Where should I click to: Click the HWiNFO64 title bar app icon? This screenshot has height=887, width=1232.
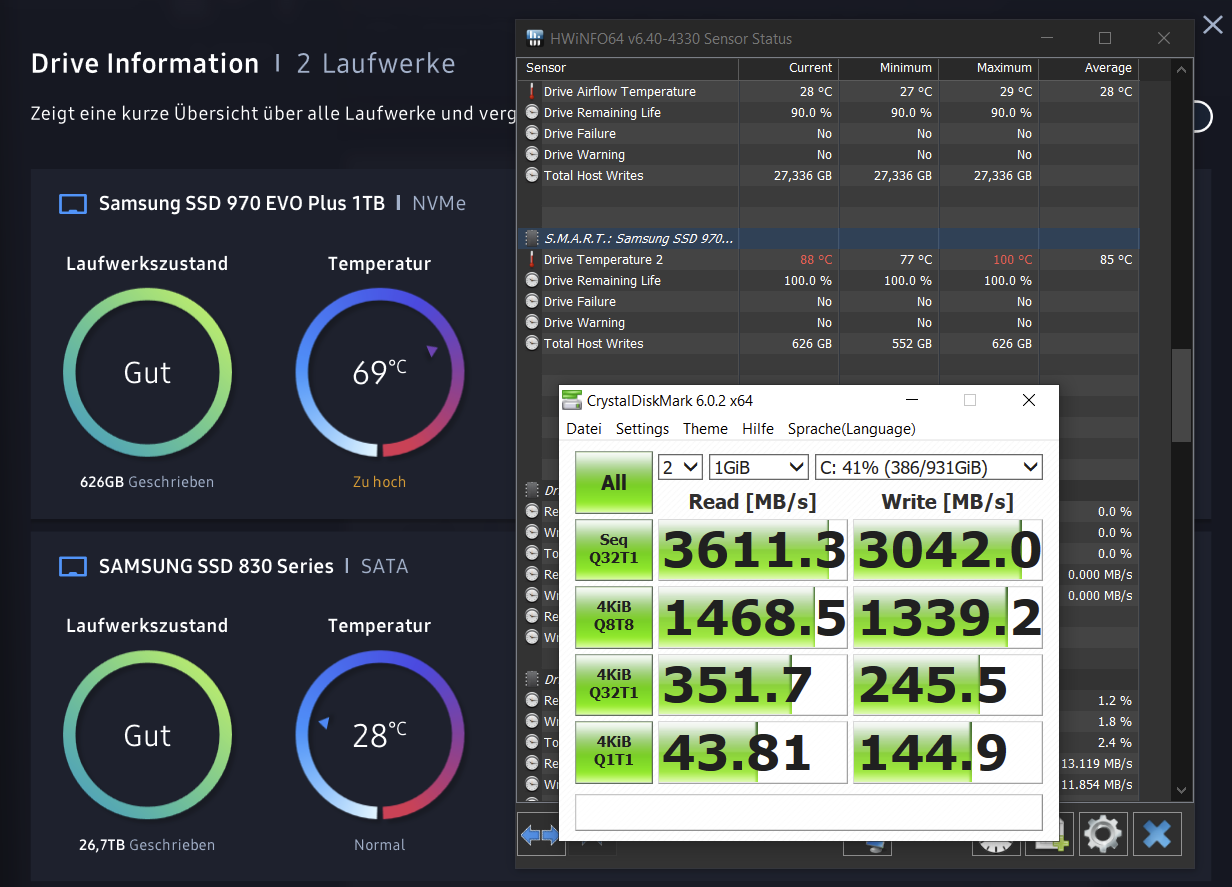coord(535,39)
